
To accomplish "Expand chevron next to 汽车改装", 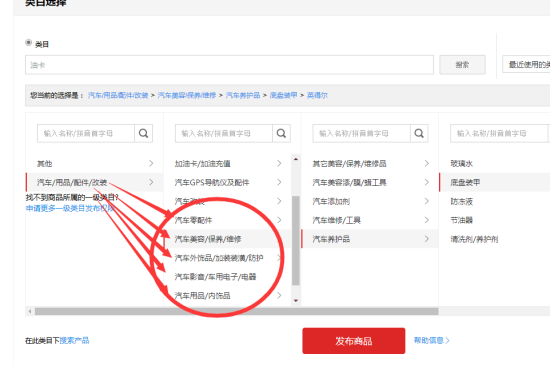I will (x=279, y=201).
